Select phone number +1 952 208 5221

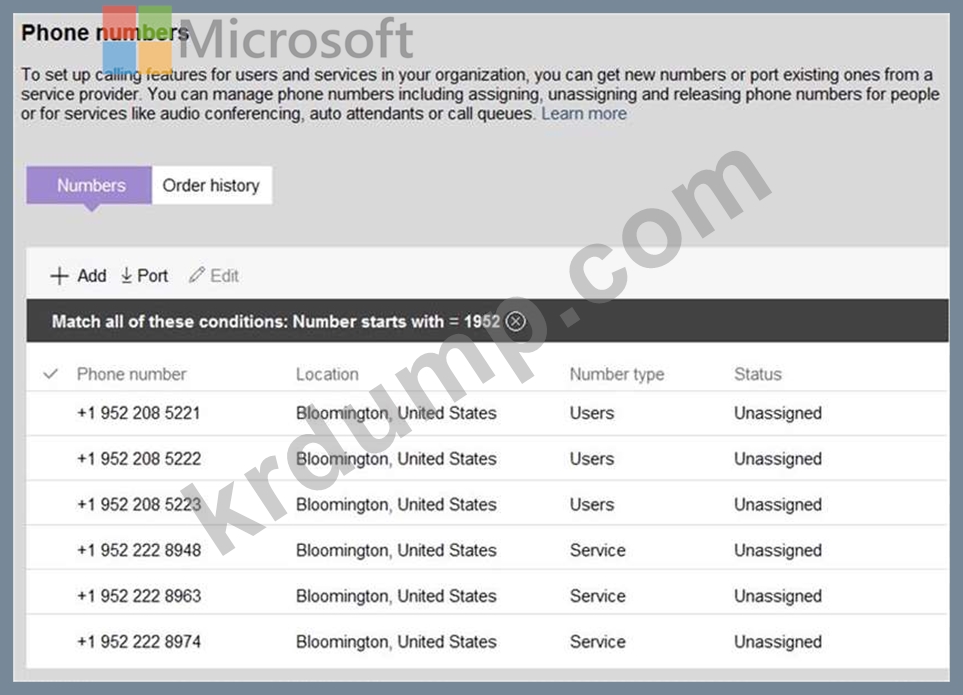[x=138, y=413]
